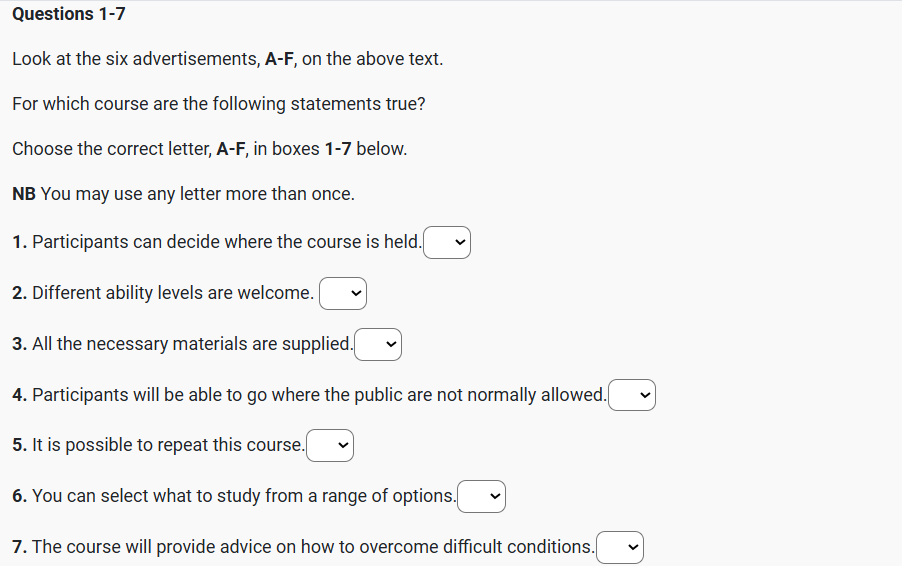Screen dimensions: 902x566
Task: Choose the answer box for question 7
Action: point(620,548)
